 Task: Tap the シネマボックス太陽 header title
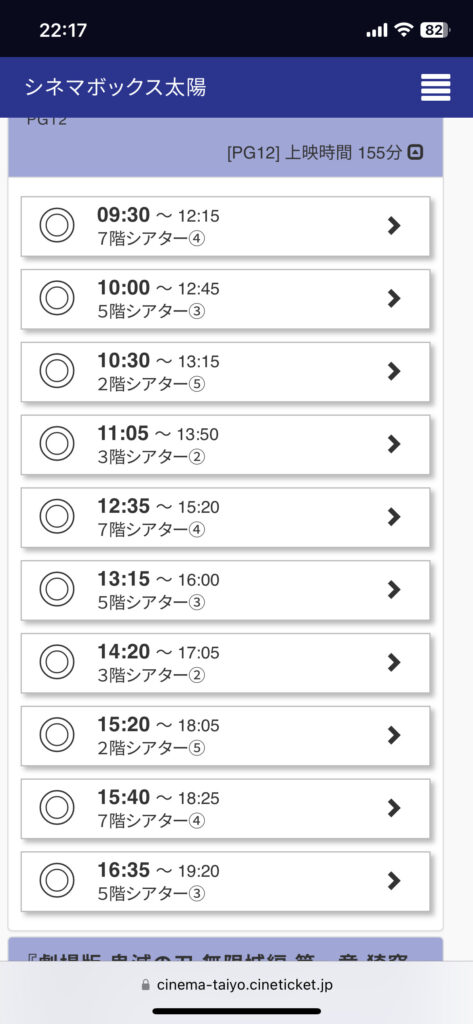(116, 88)
